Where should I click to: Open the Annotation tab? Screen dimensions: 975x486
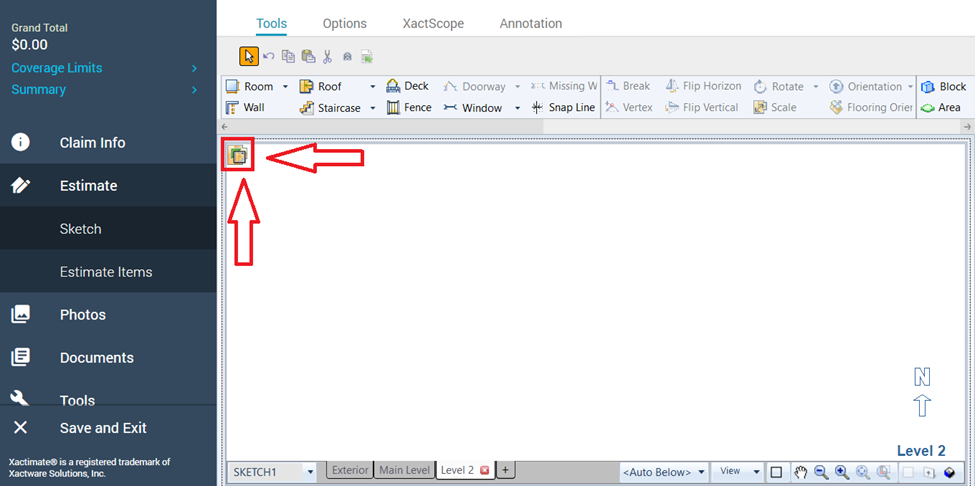click(531, 24)
